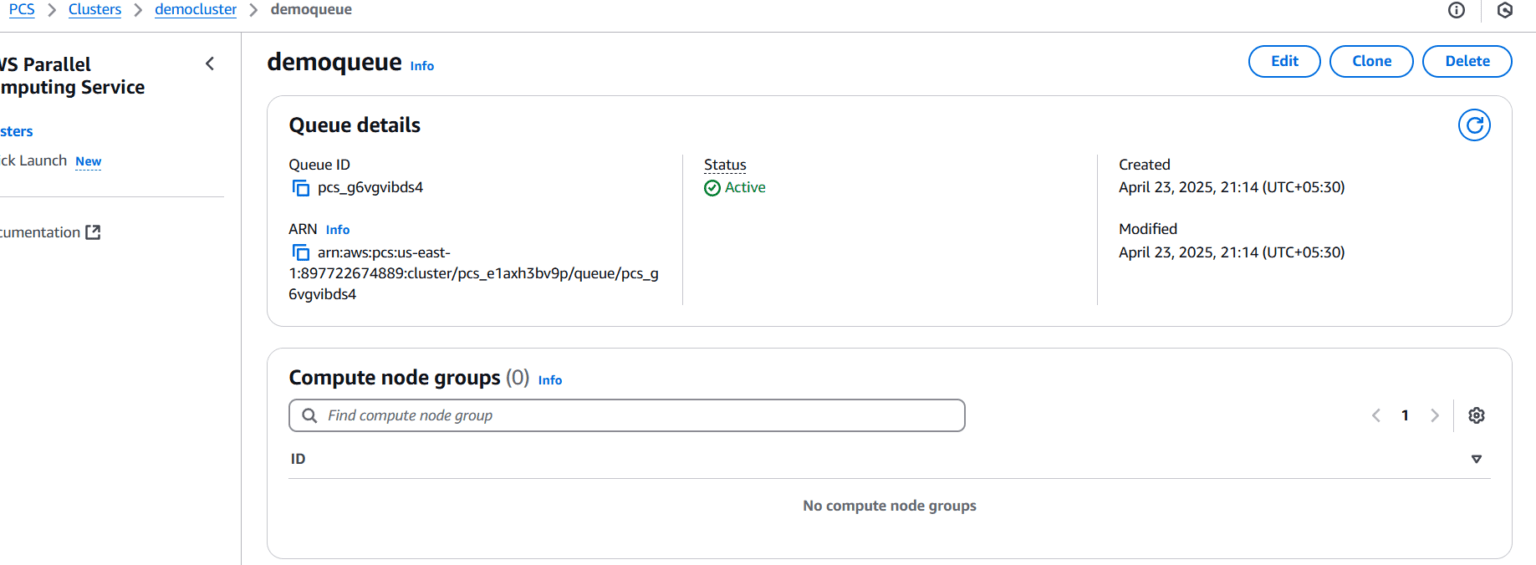Refresh the queue details panel

[x=1474, y=125]
